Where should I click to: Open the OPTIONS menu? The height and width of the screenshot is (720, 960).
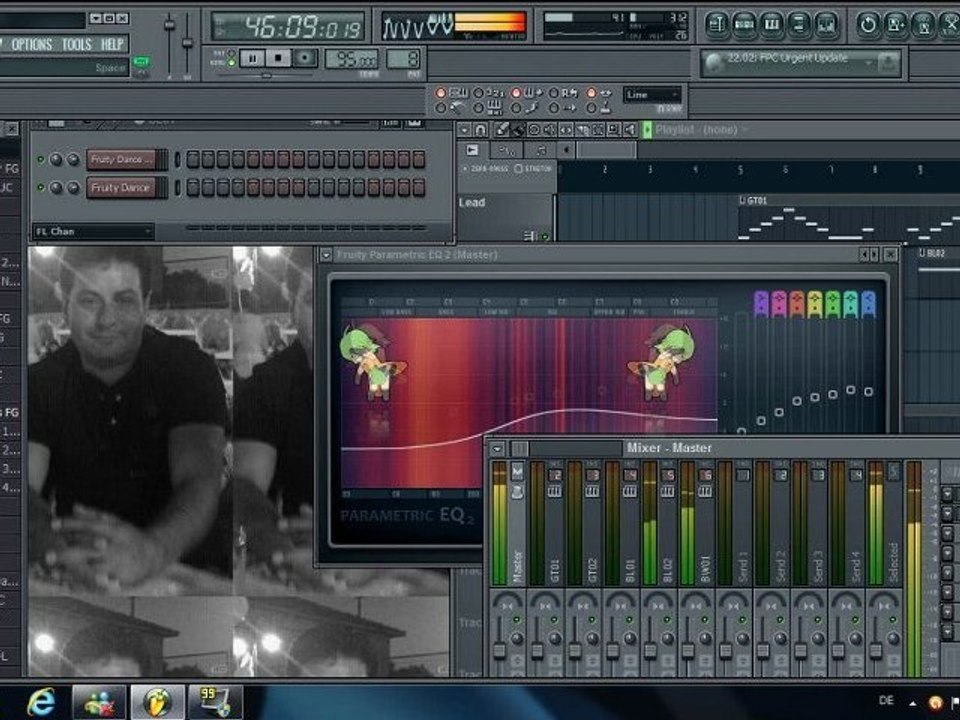(32, 44)
